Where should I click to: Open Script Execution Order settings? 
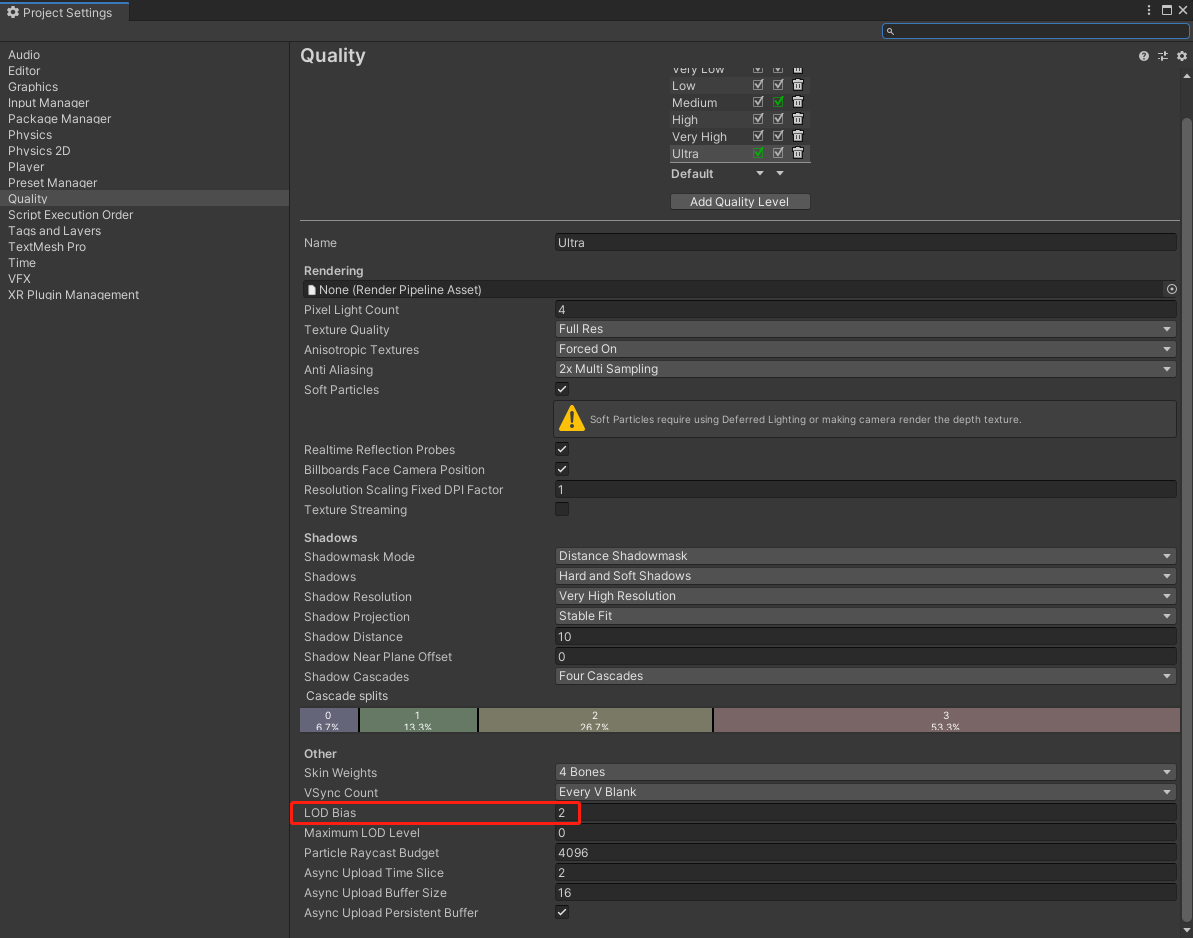[x=71, y=215]
